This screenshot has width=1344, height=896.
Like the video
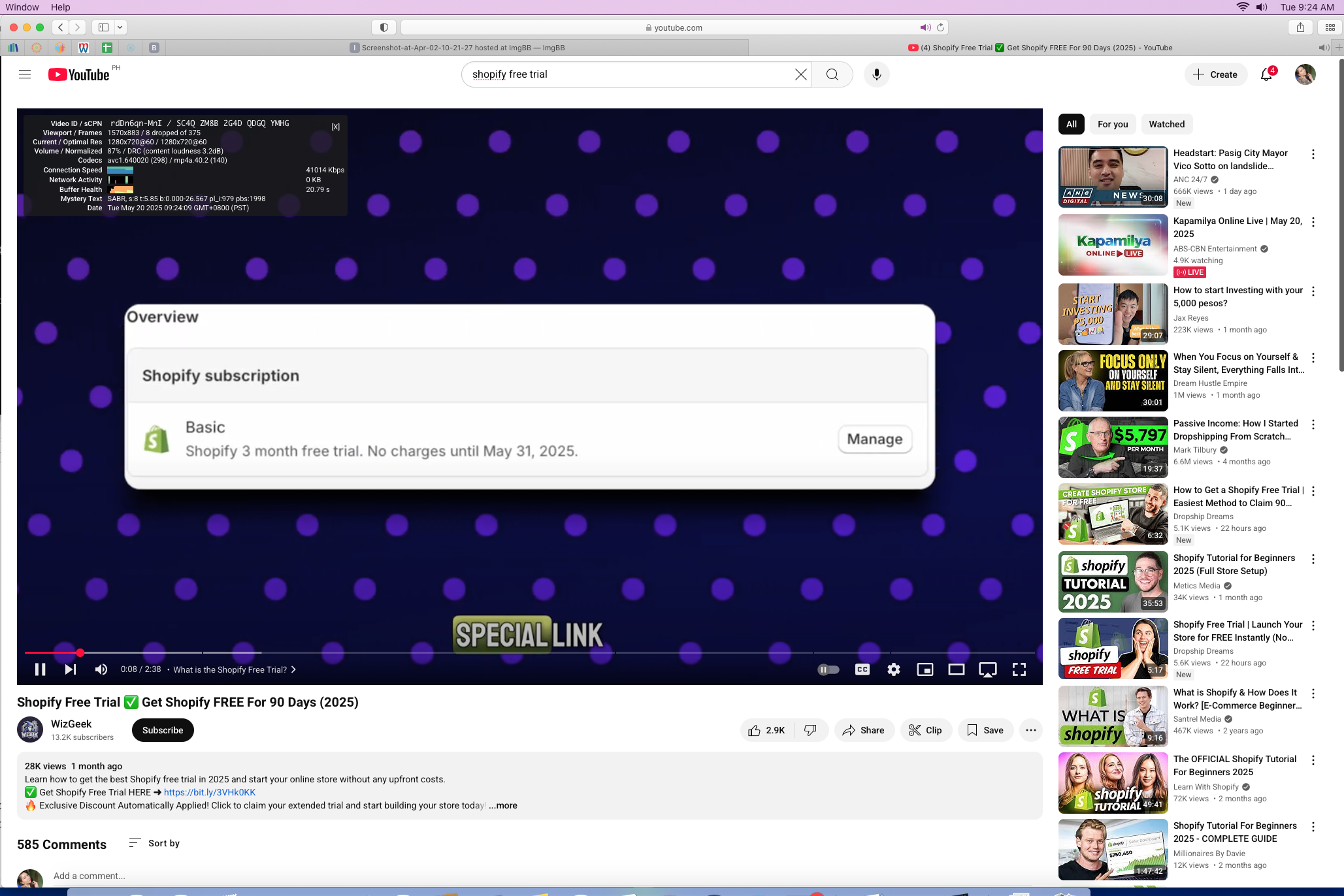(766, 730)
